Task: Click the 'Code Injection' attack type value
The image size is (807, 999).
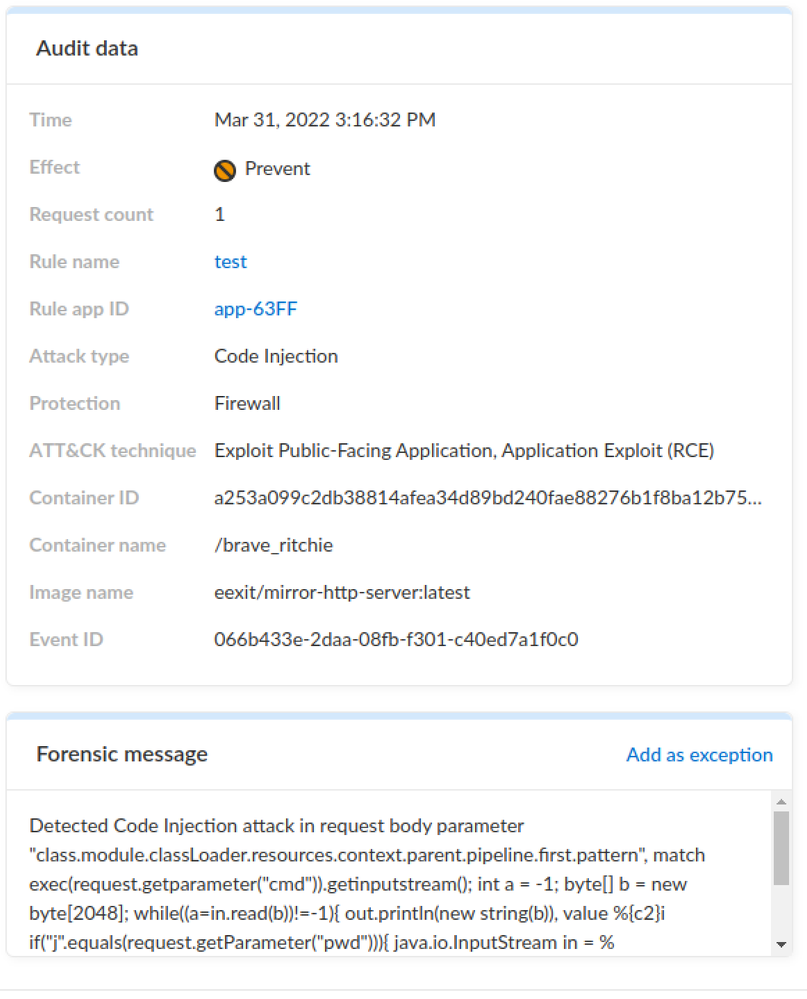Action: 276,356
